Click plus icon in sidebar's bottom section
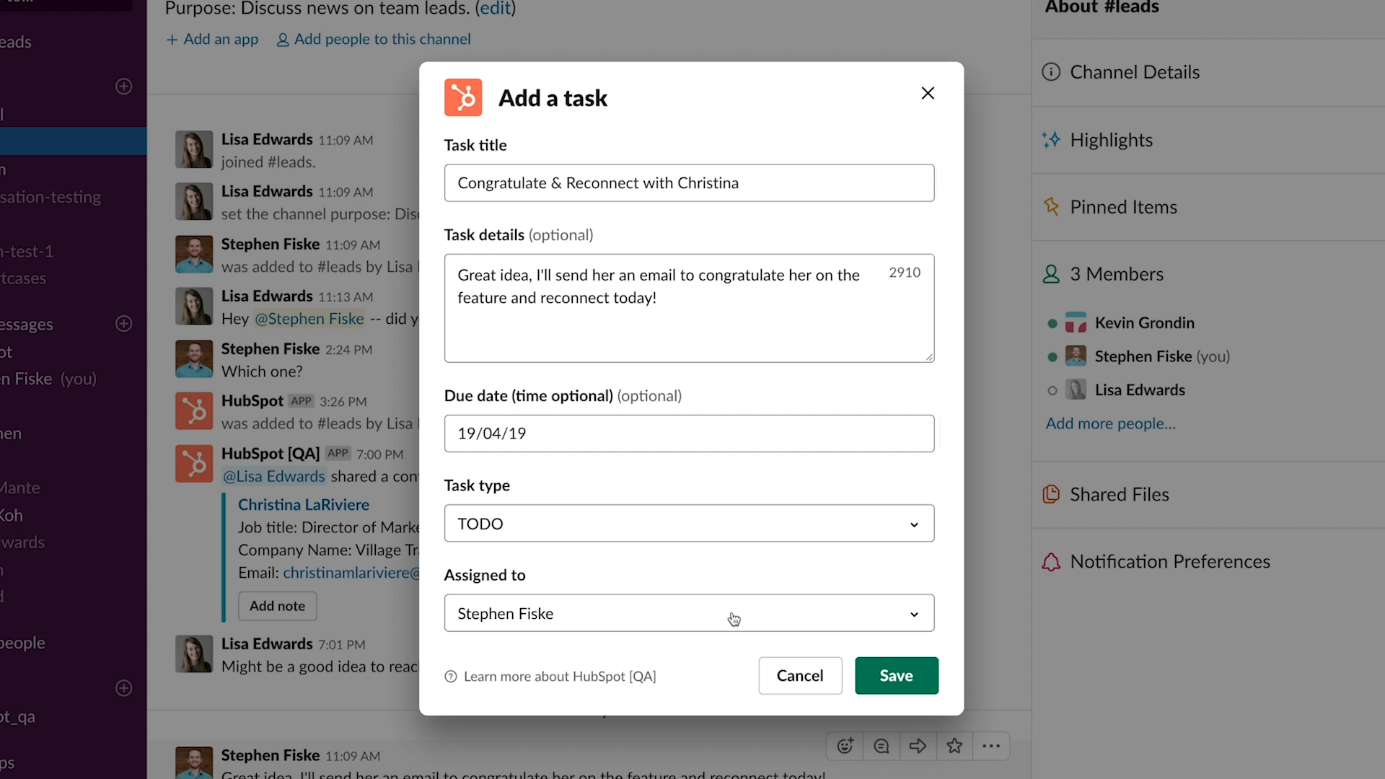The height and width of the screenshot is (779, 1385). [124, 688]
